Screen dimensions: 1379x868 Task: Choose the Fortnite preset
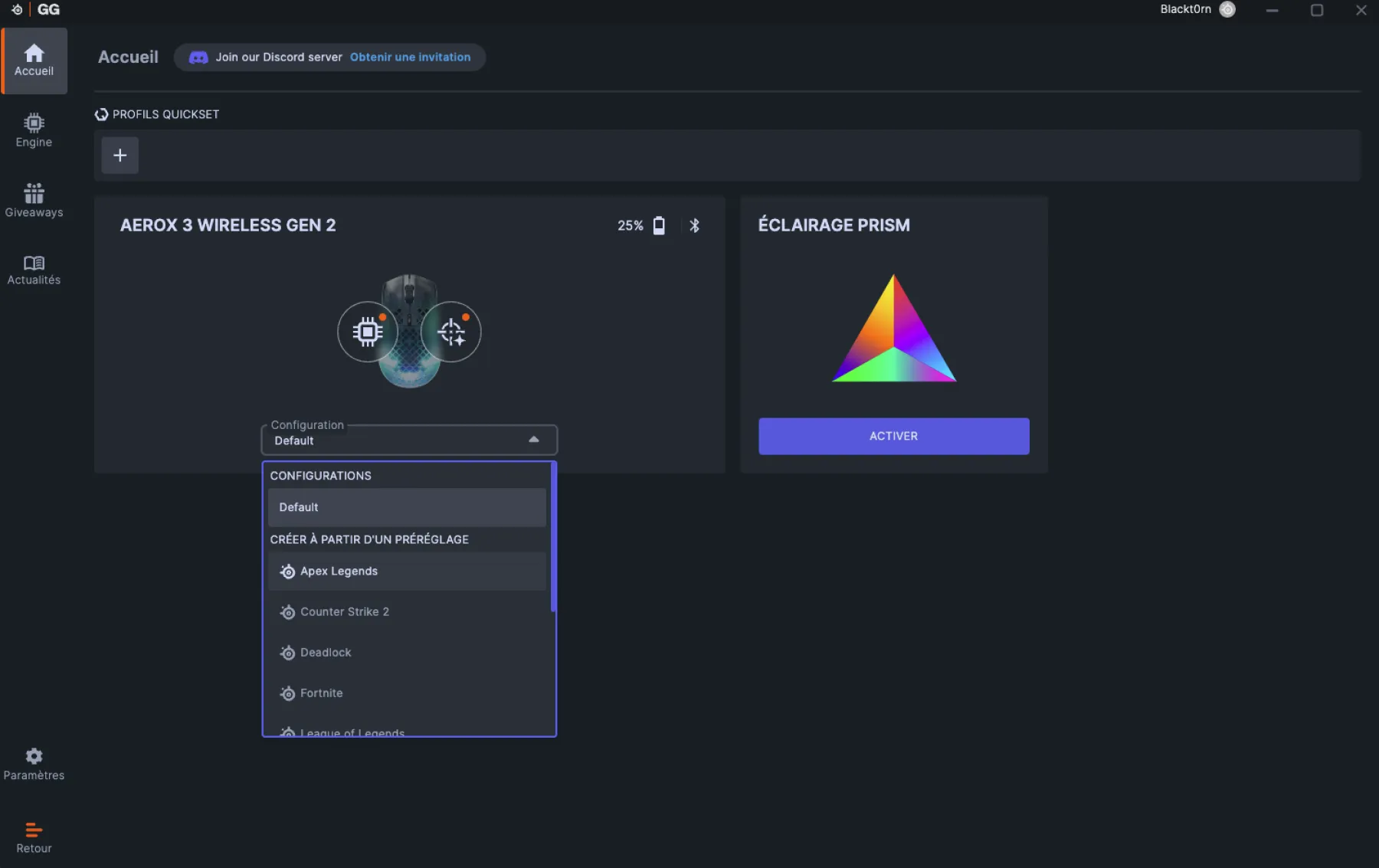[408, 693]
